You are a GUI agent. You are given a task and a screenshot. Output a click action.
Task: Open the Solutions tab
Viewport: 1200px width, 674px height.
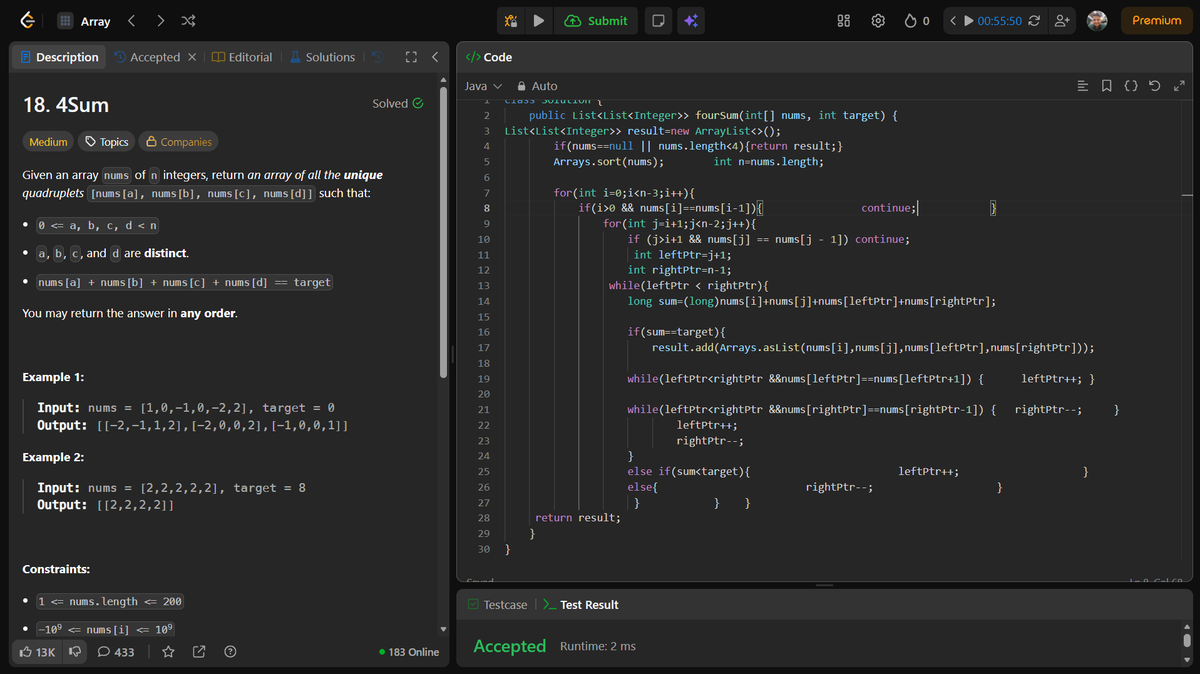322,57
